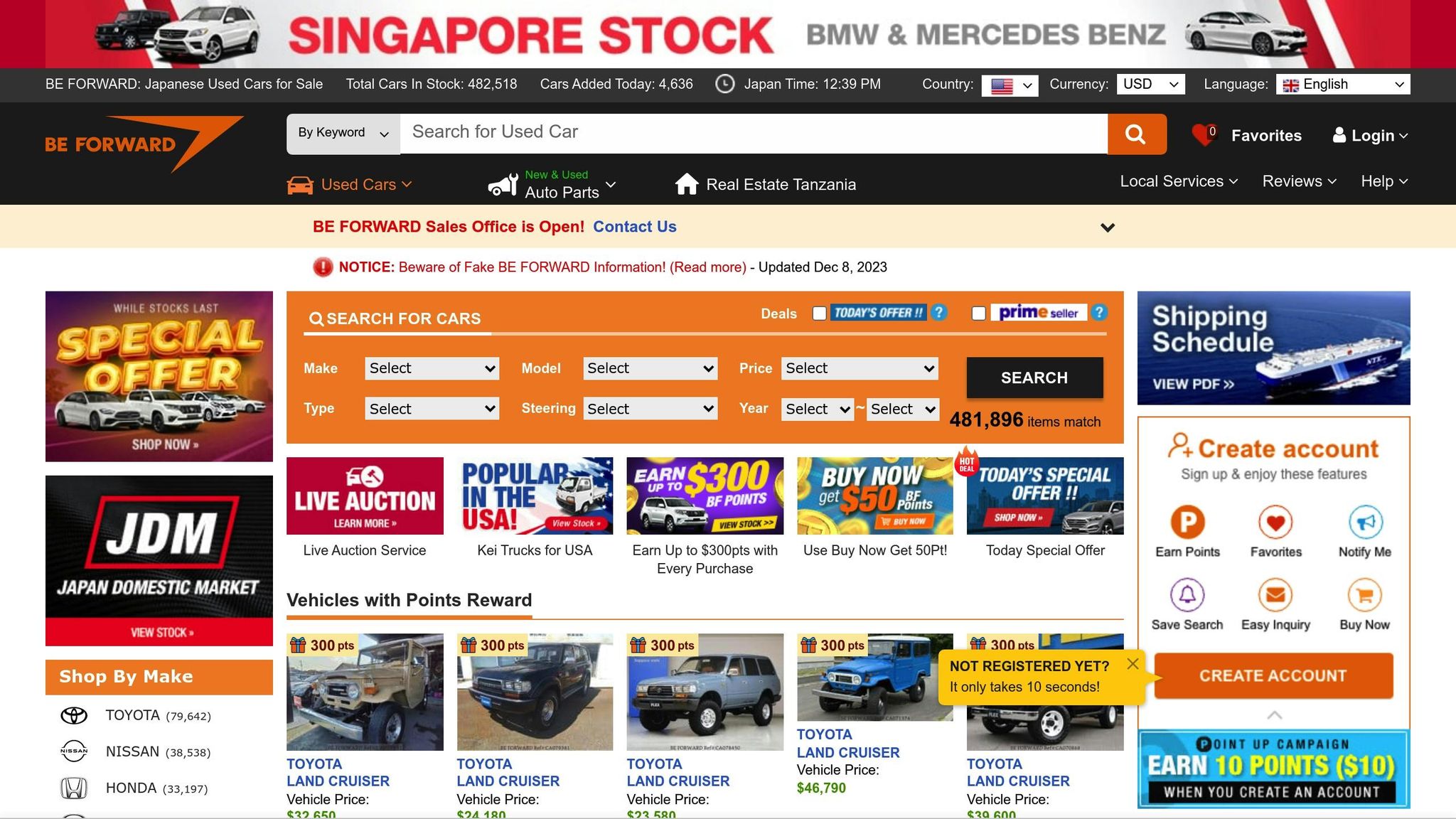Click the orange magnifier search button
The image size is (1456, 819).
pyautogui.click(x=1136, y=134)
